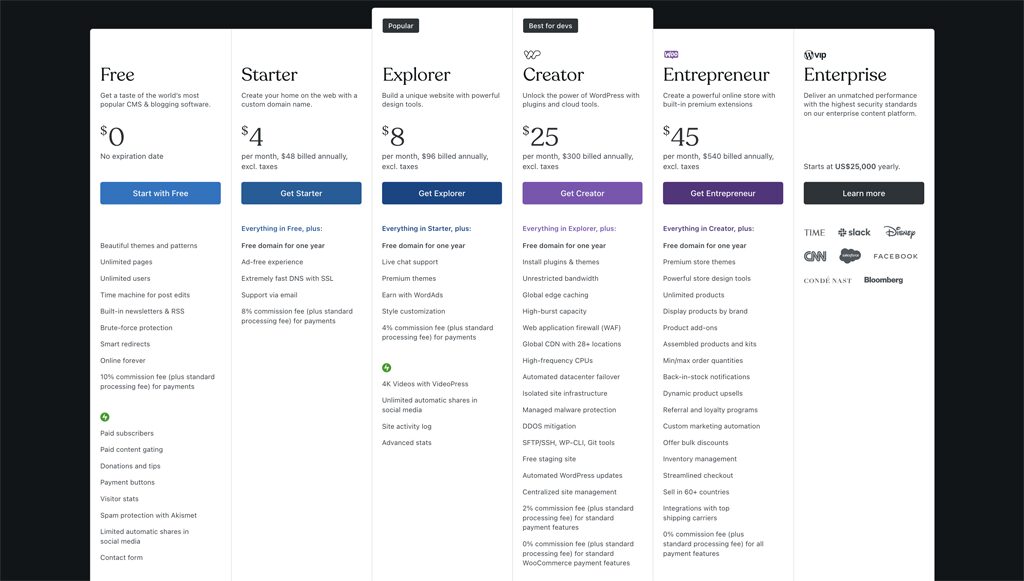Click the purple Get Creator button
The width and height of the screenshot is (1024, 581).
[x=583, y=193]
